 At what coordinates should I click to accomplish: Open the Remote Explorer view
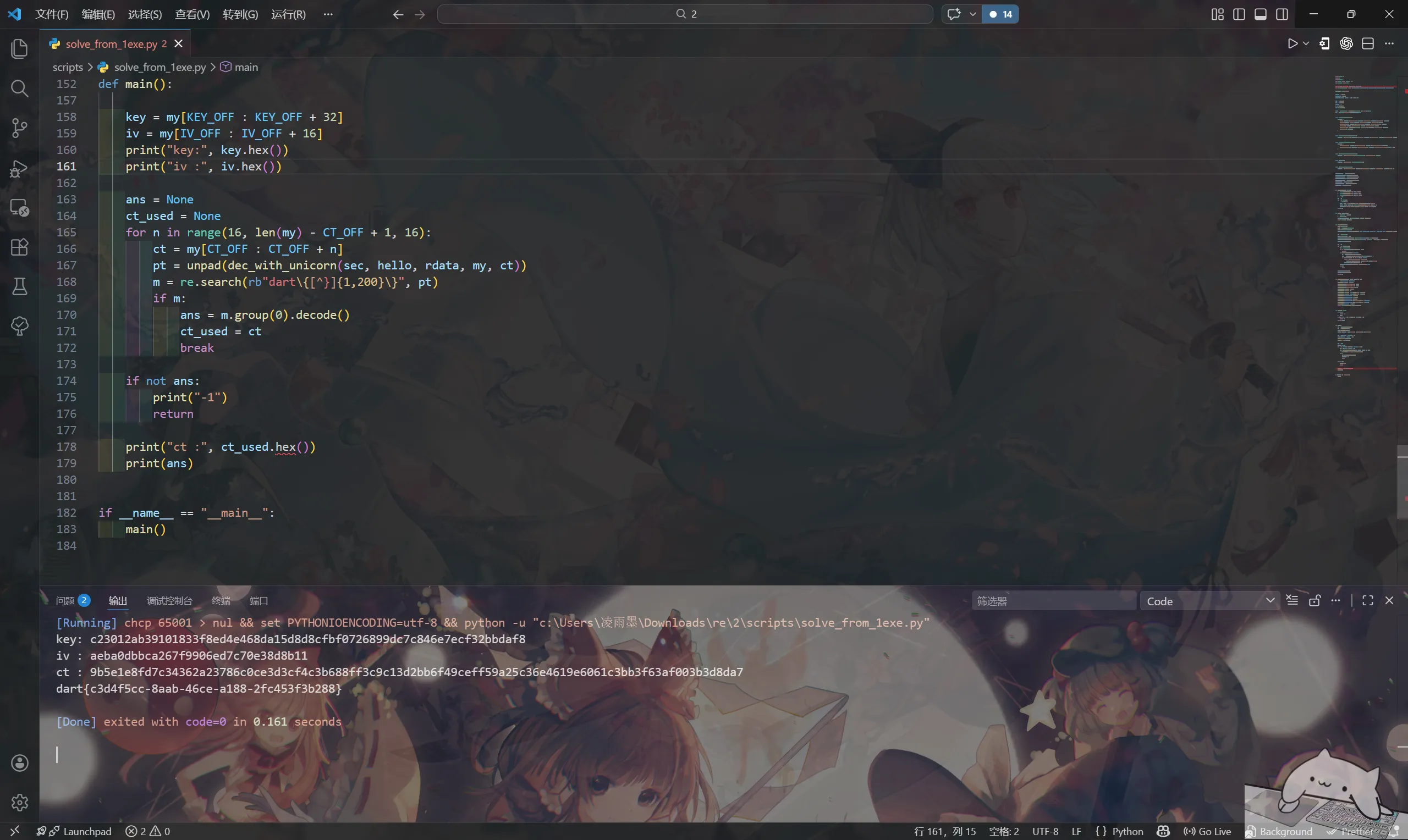[19, 208]
